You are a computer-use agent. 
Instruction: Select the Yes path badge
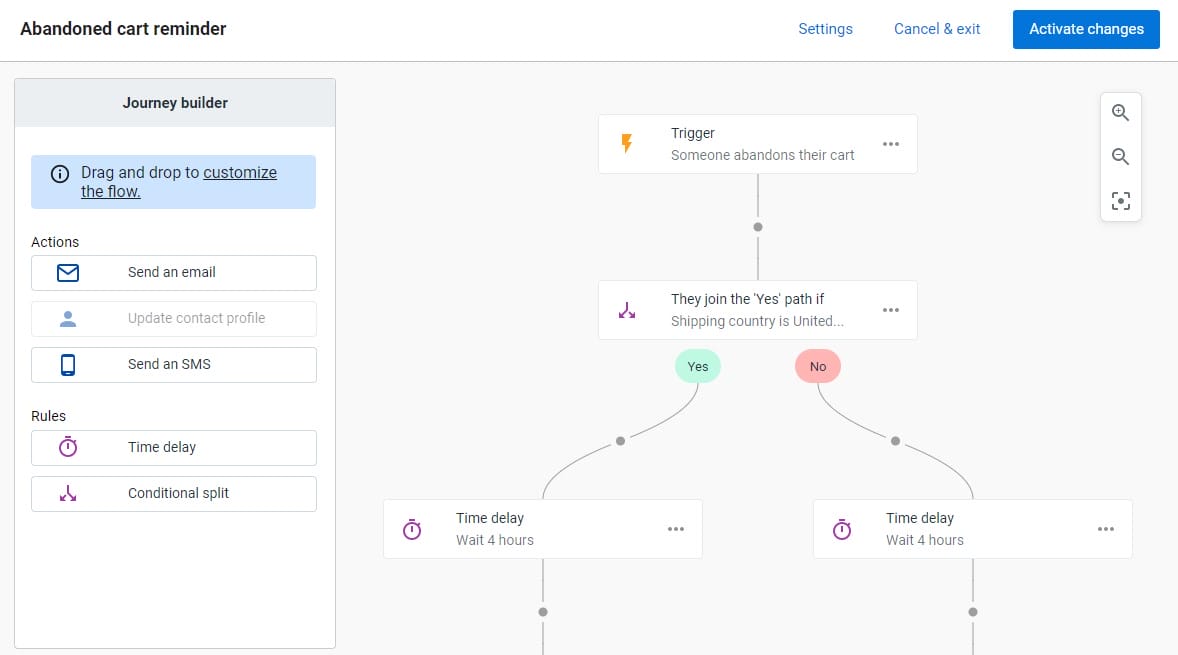[697, 366]
